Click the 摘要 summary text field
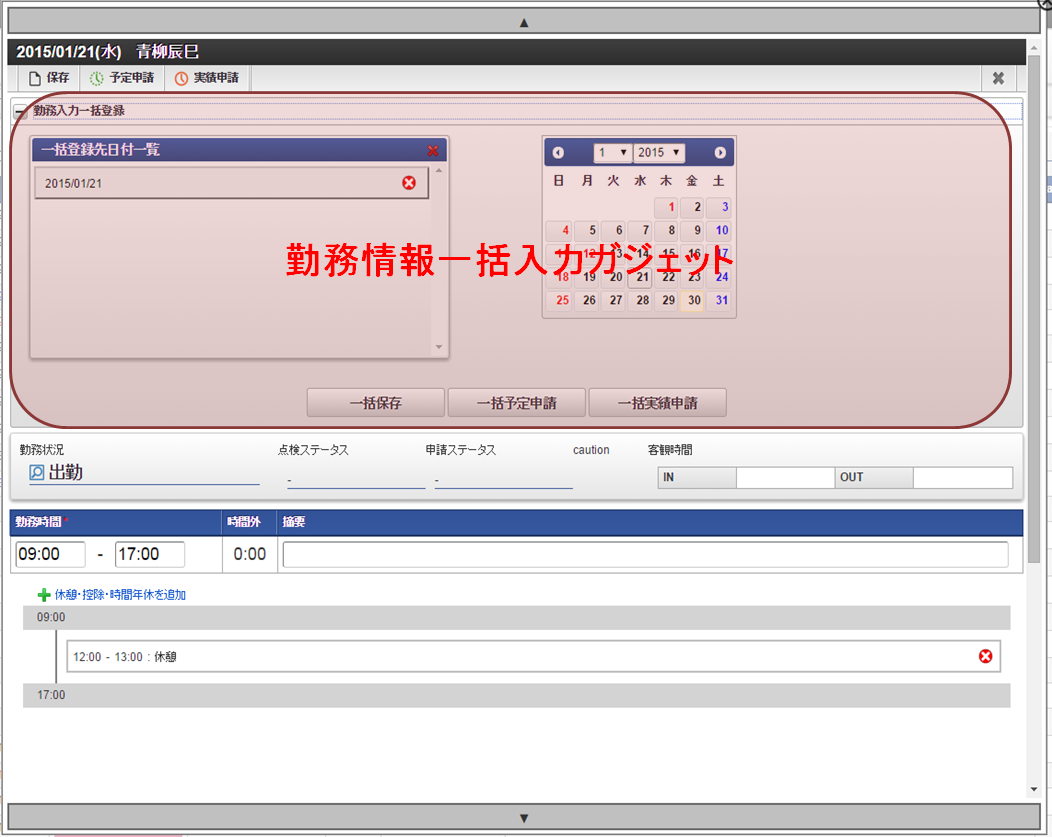 (x=645, y=555)
